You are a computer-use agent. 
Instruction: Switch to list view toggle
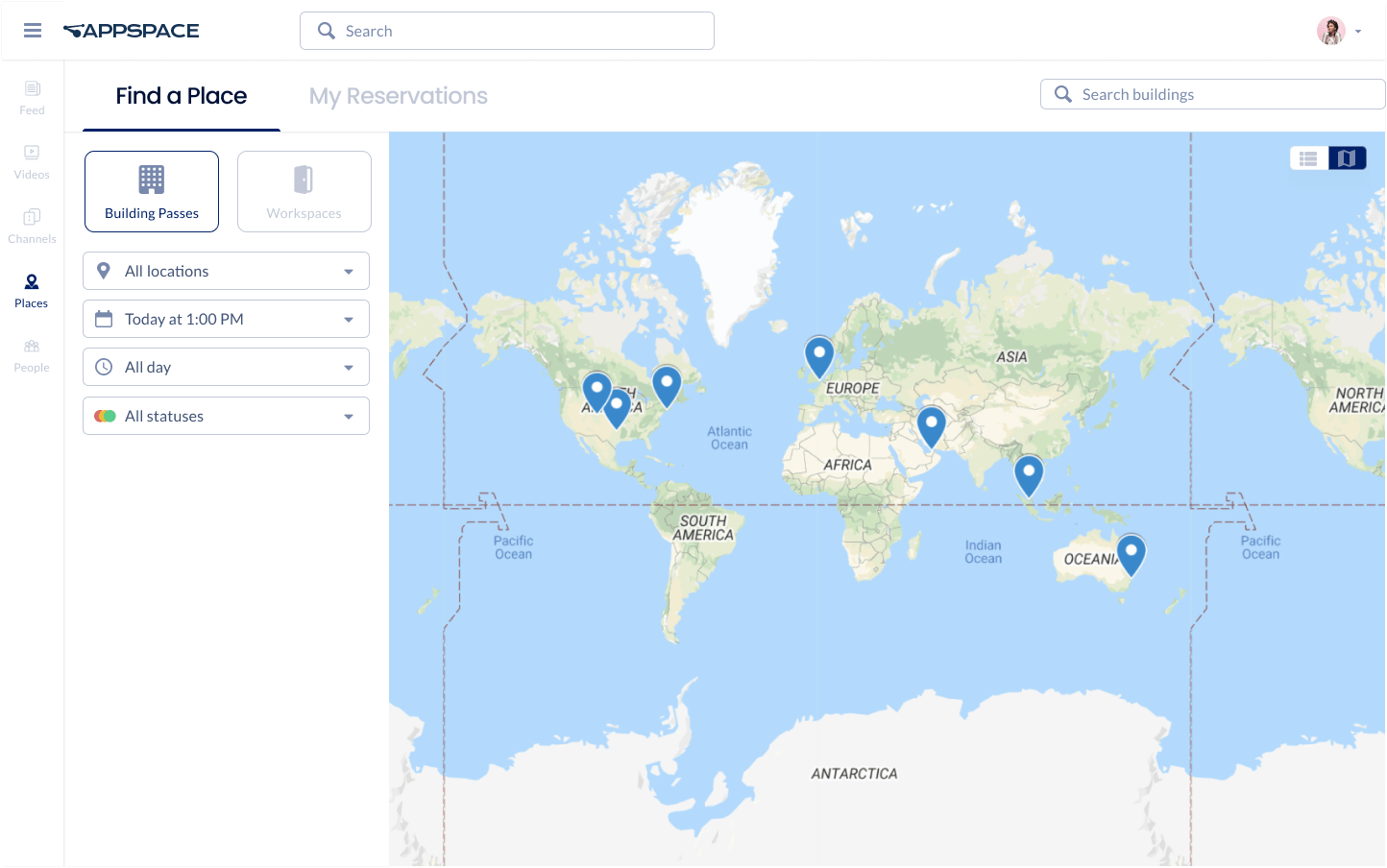(1308, 158)
